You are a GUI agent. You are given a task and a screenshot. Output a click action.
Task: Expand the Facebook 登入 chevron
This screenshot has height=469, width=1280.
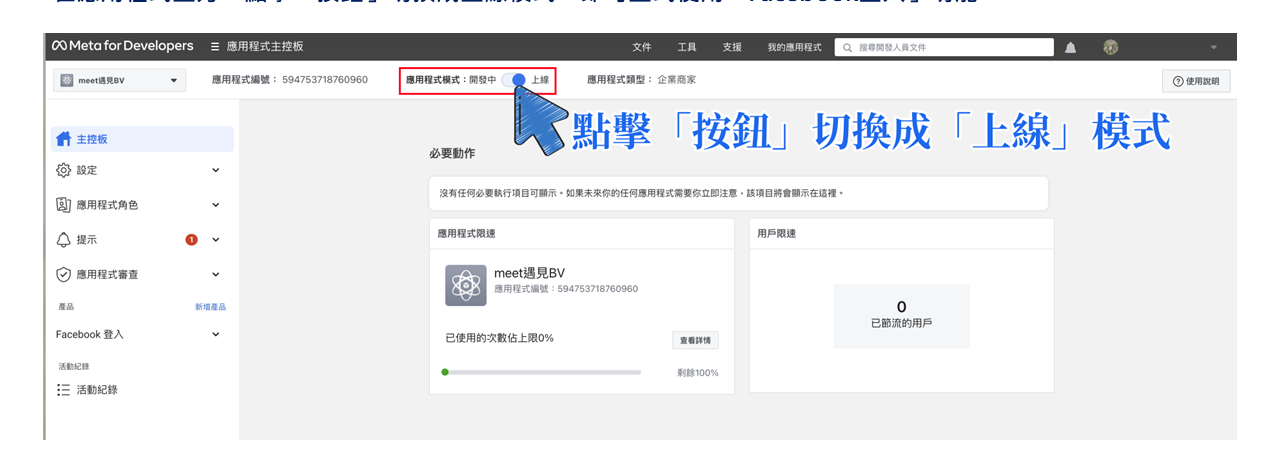point(216,334)
